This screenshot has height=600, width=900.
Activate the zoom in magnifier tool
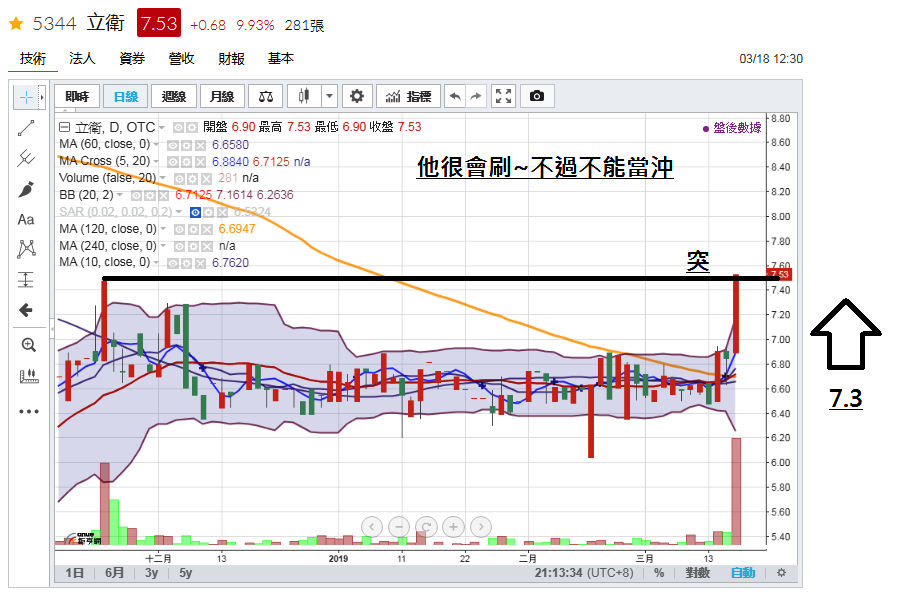click(x=28, y=344)
